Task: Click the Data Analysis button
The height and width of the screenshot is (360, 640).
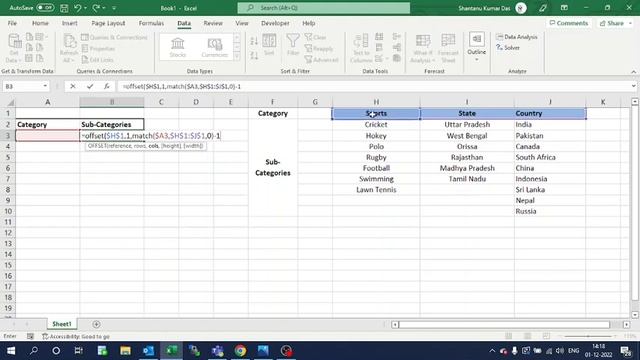Action: [517, 37]
